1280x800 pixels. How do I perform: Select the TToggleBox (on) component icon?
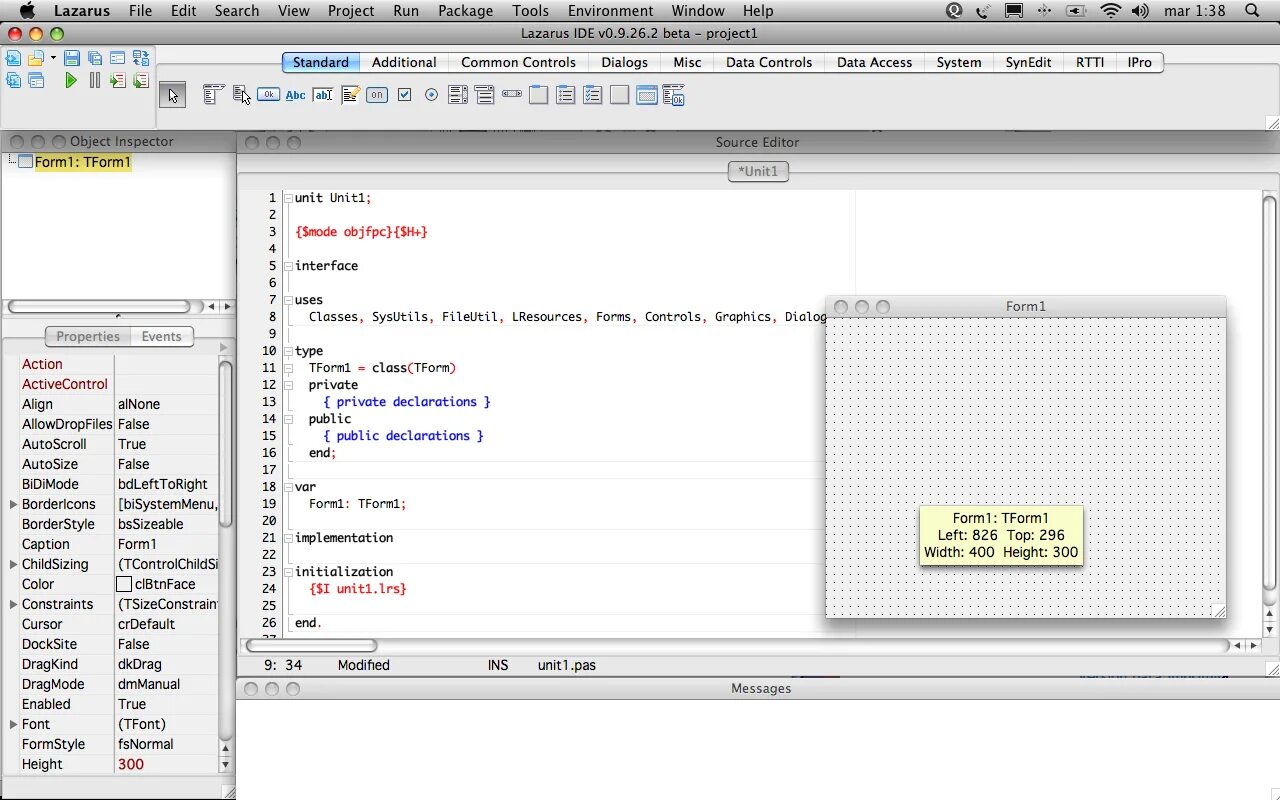pyautogui.click(x=377, y=95)
